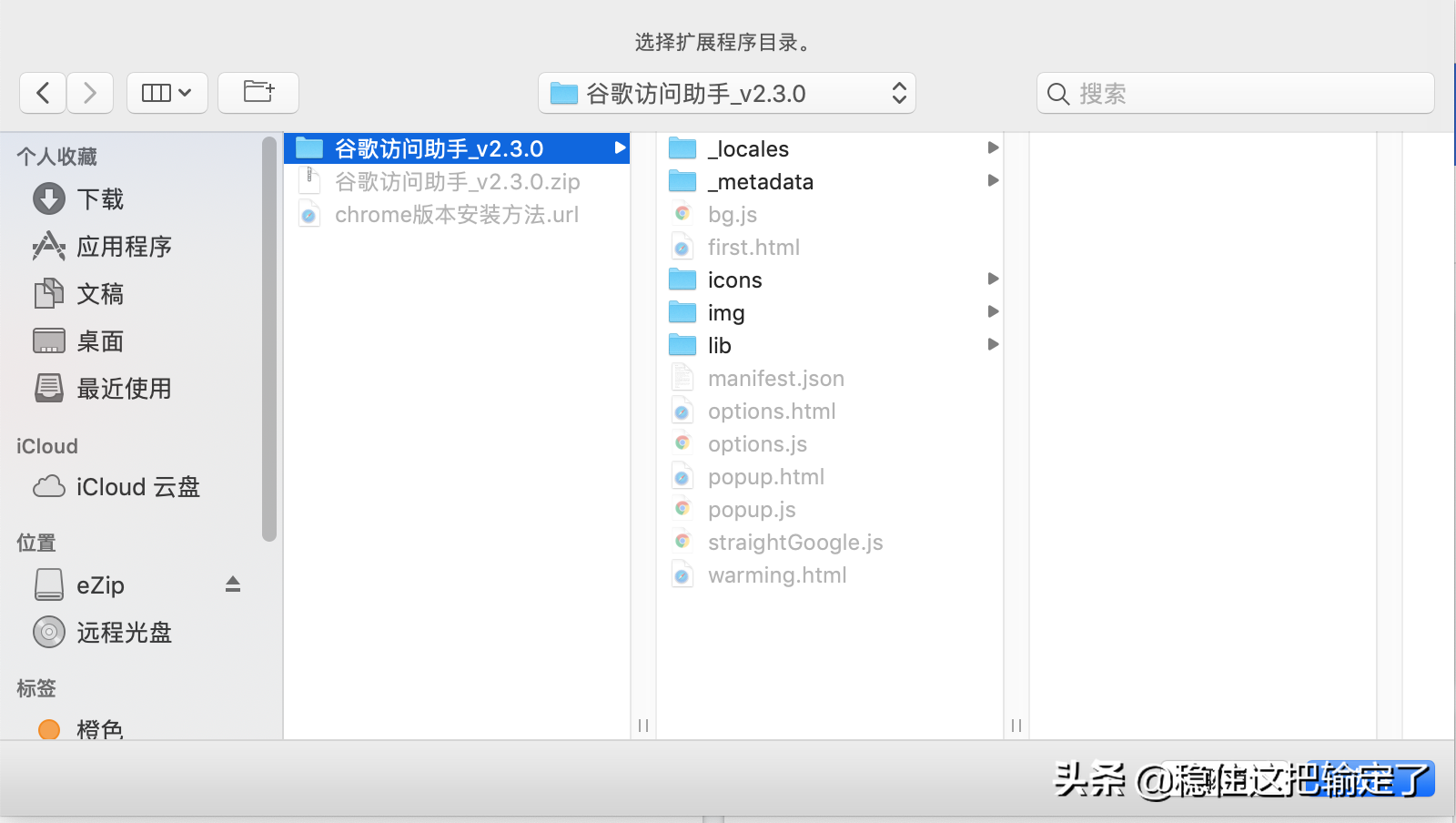Expand the lib folder arrow

[993, 344]
